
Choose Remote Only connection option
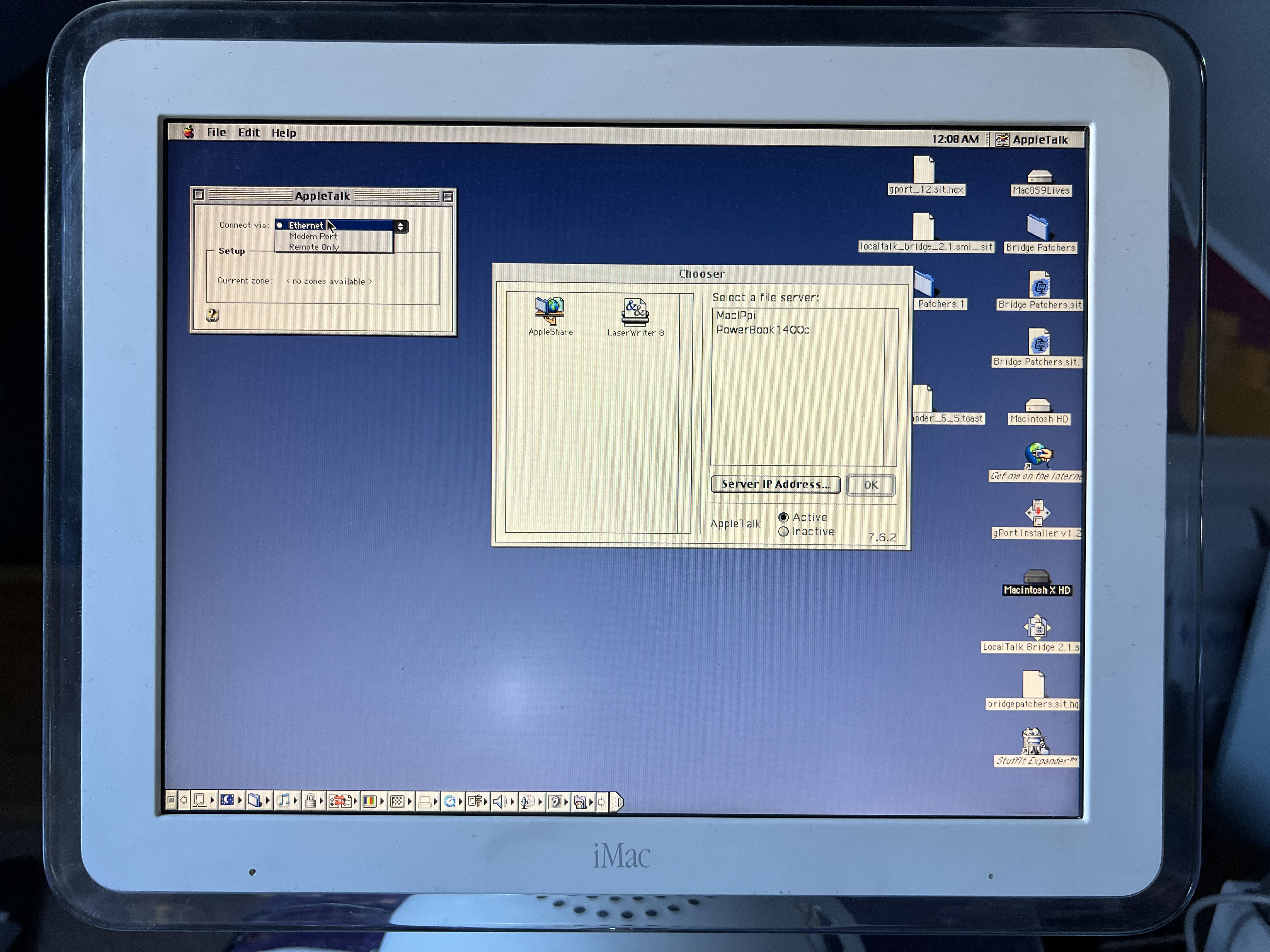click(313, 247)
